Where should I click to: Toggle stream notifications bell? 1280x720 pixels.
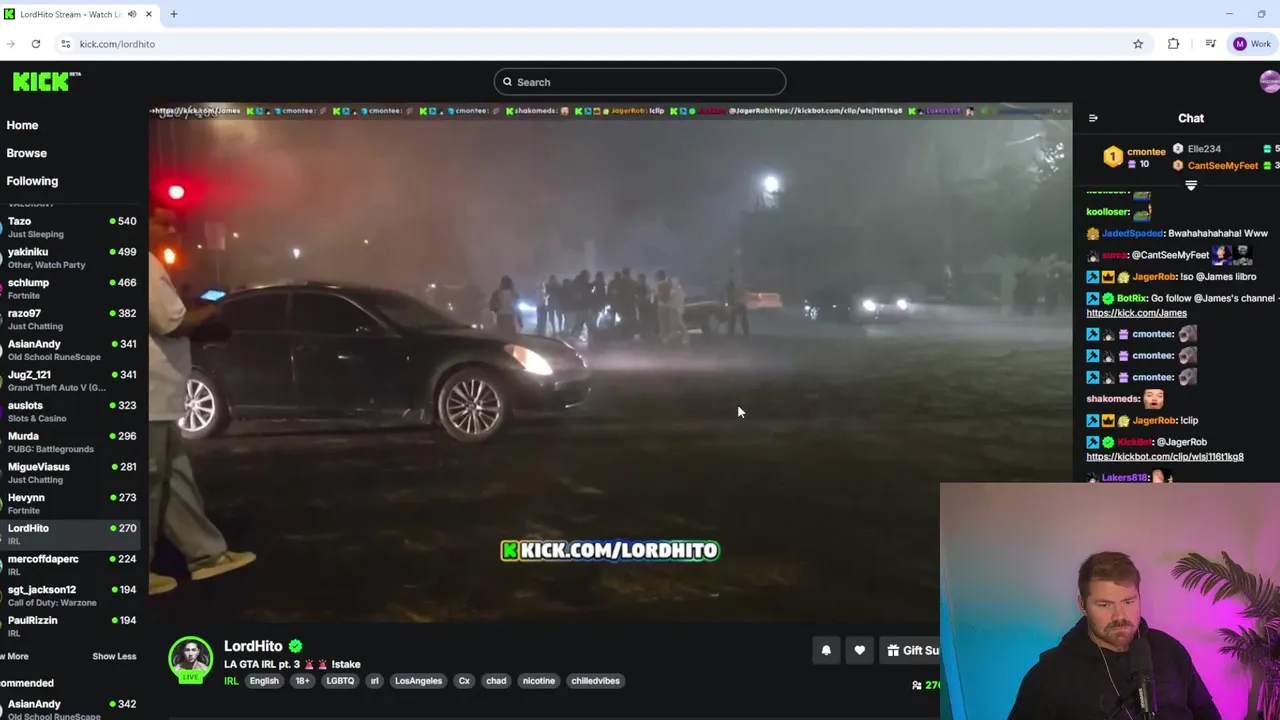[x=826, y=651]
